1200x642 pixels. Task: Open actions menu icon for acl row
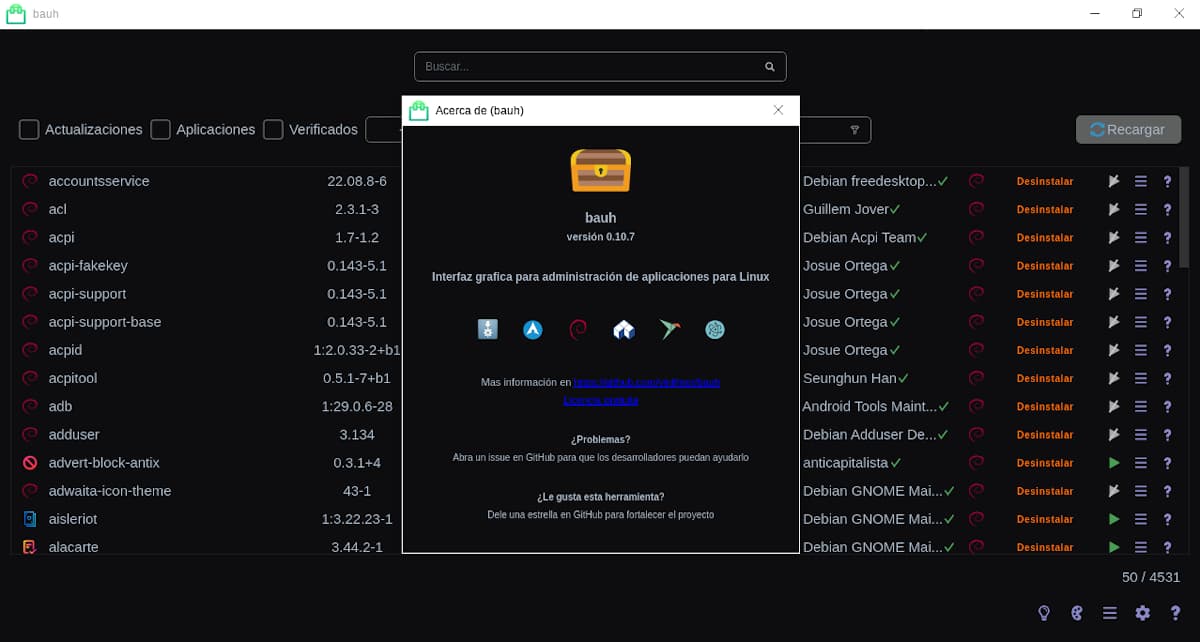[1140, 209]
